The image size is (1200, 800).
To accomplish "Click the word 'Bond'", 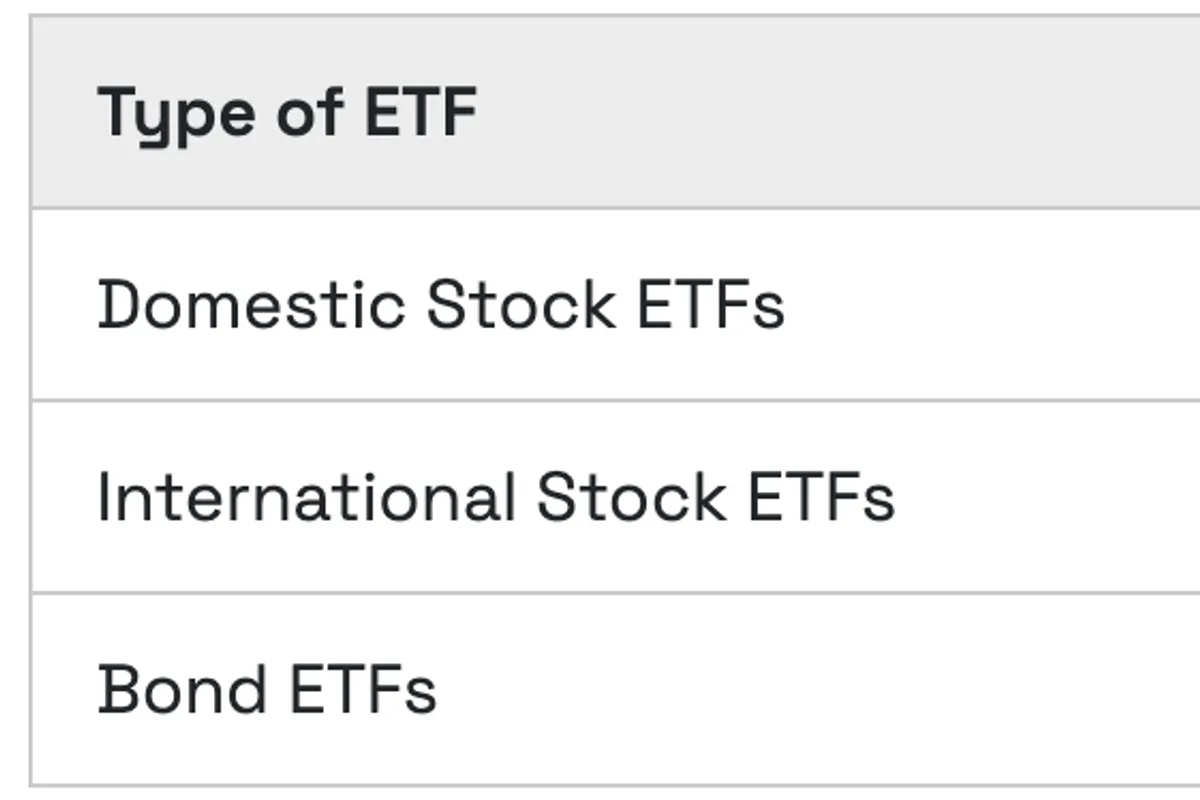I will click(x=182, y=689).
